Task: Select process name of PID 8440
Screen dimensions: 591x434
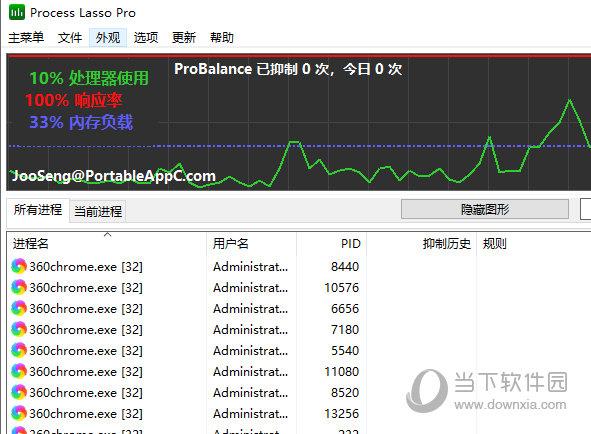Action: click(86, 267)
